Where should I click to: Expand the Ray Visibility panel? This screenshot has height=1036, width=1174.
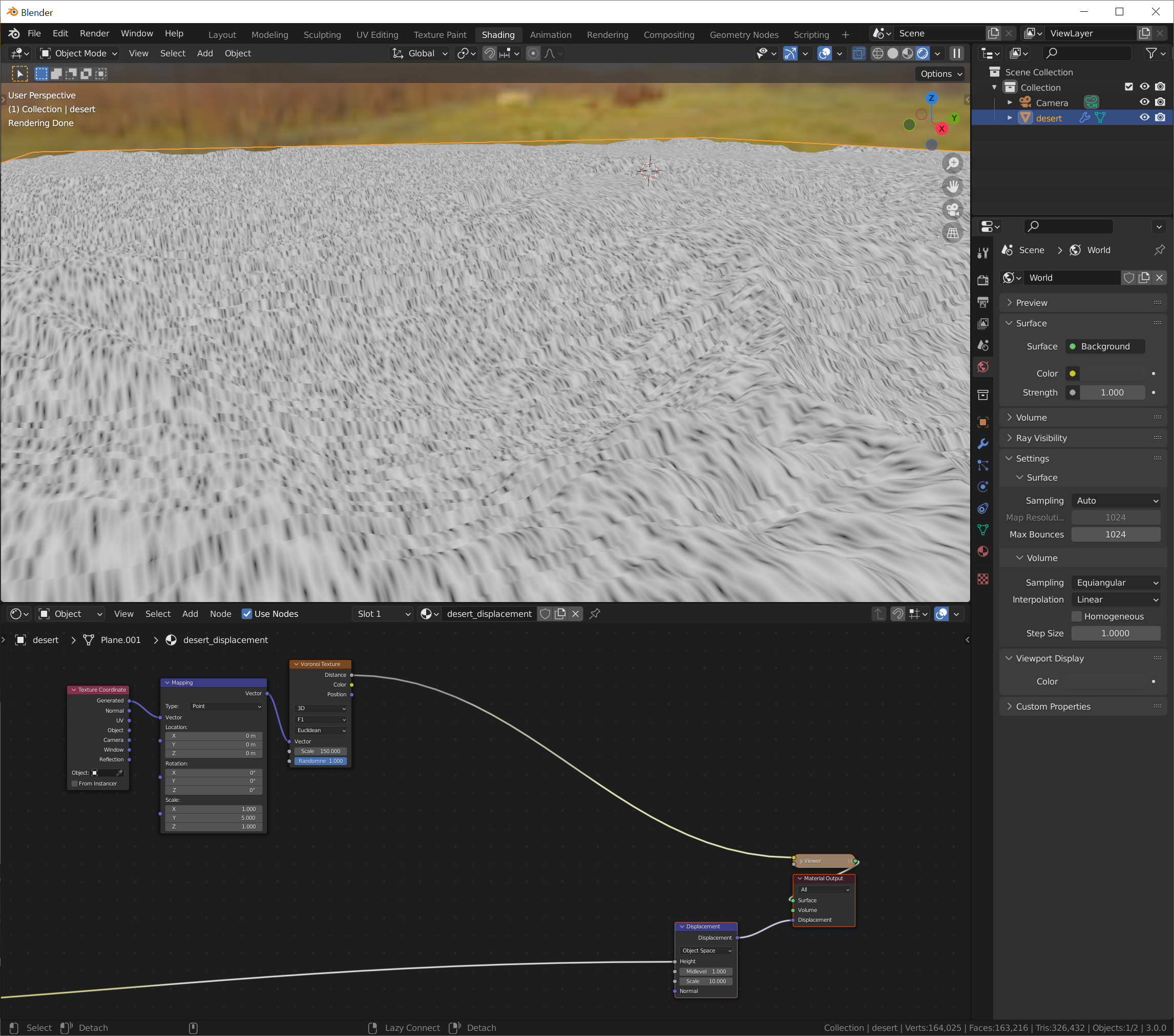tap(1041, 438)
